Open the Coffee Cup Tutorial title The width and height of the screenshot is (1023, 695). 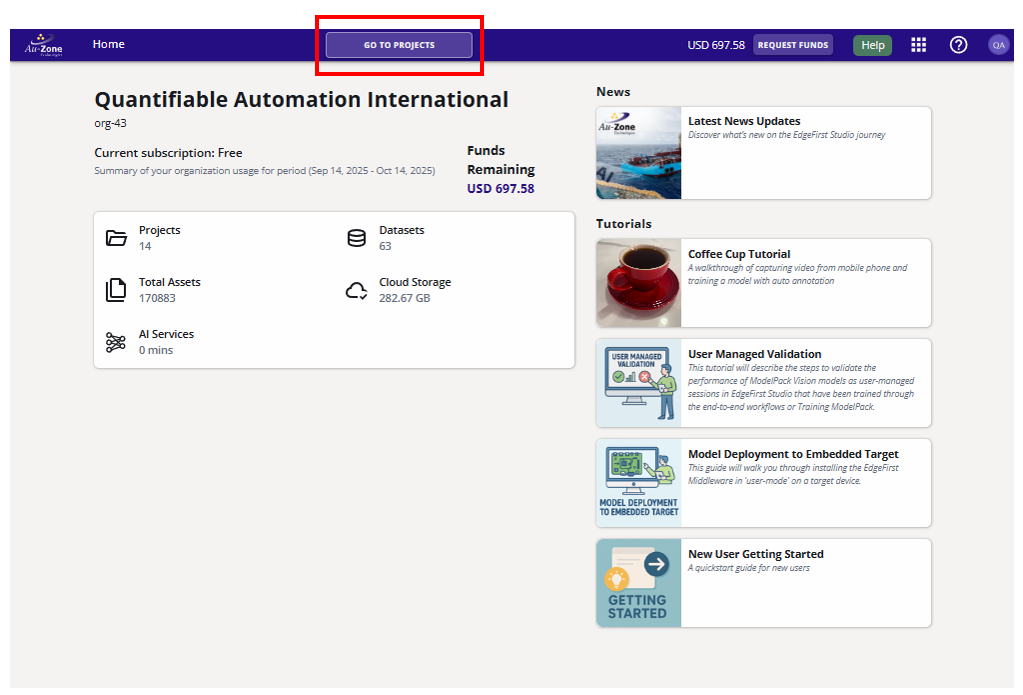click(x=739, y=254)
